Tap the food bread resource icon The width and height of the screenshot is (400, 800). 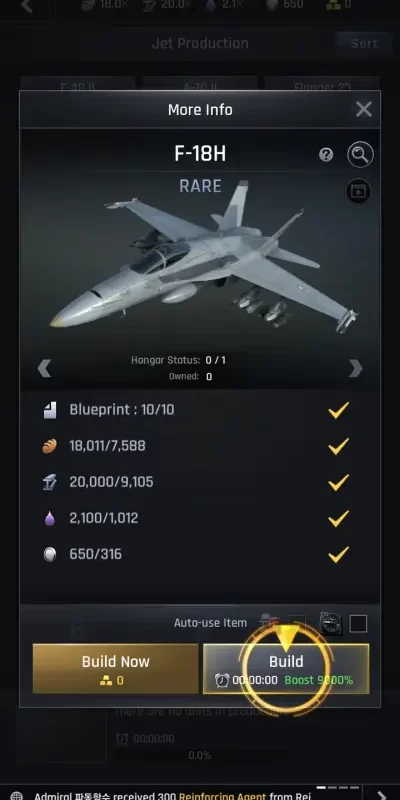click(49, 446)
